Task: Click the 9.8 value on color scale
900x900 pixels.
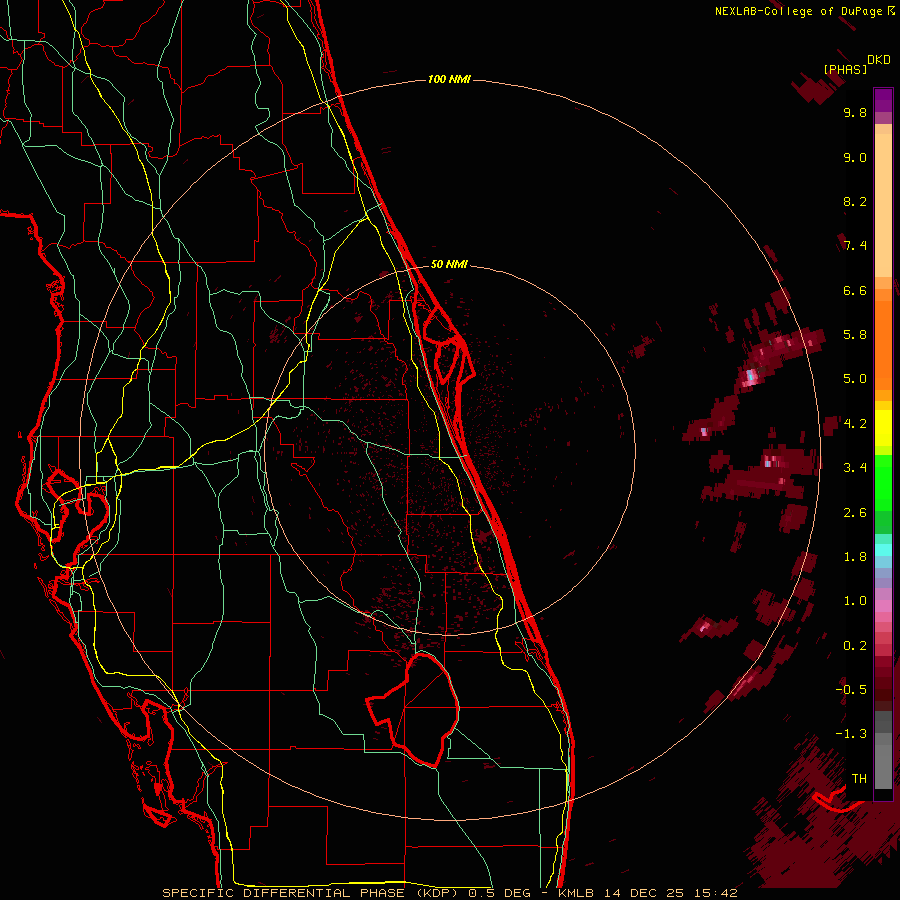Action: 855,113
